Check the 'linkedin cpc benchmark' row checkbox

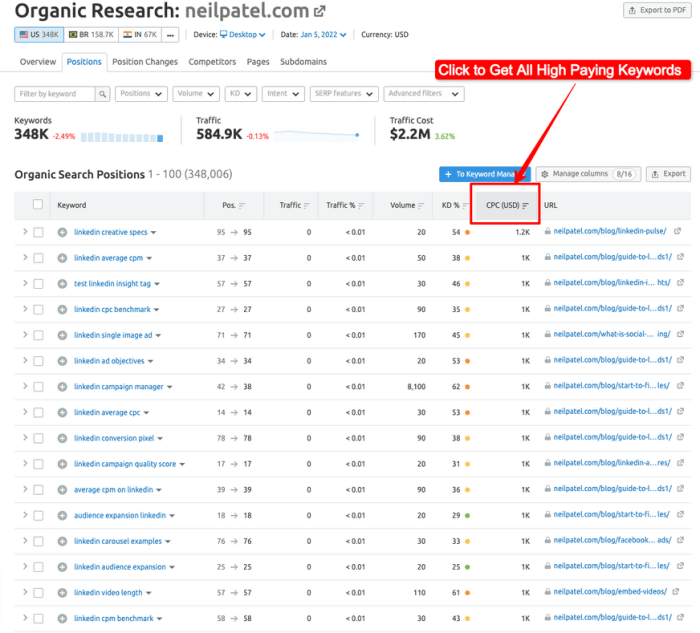(x=38, y=309)
